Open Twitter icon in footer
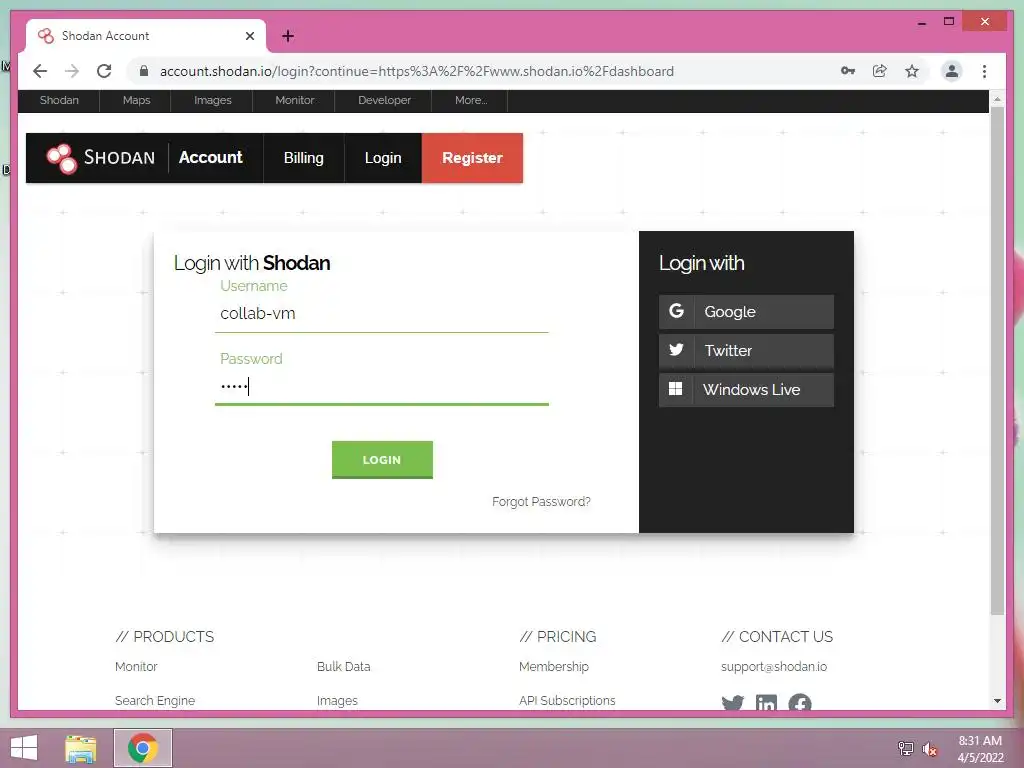The image size is (1024, 768). [x=733, y=703]
